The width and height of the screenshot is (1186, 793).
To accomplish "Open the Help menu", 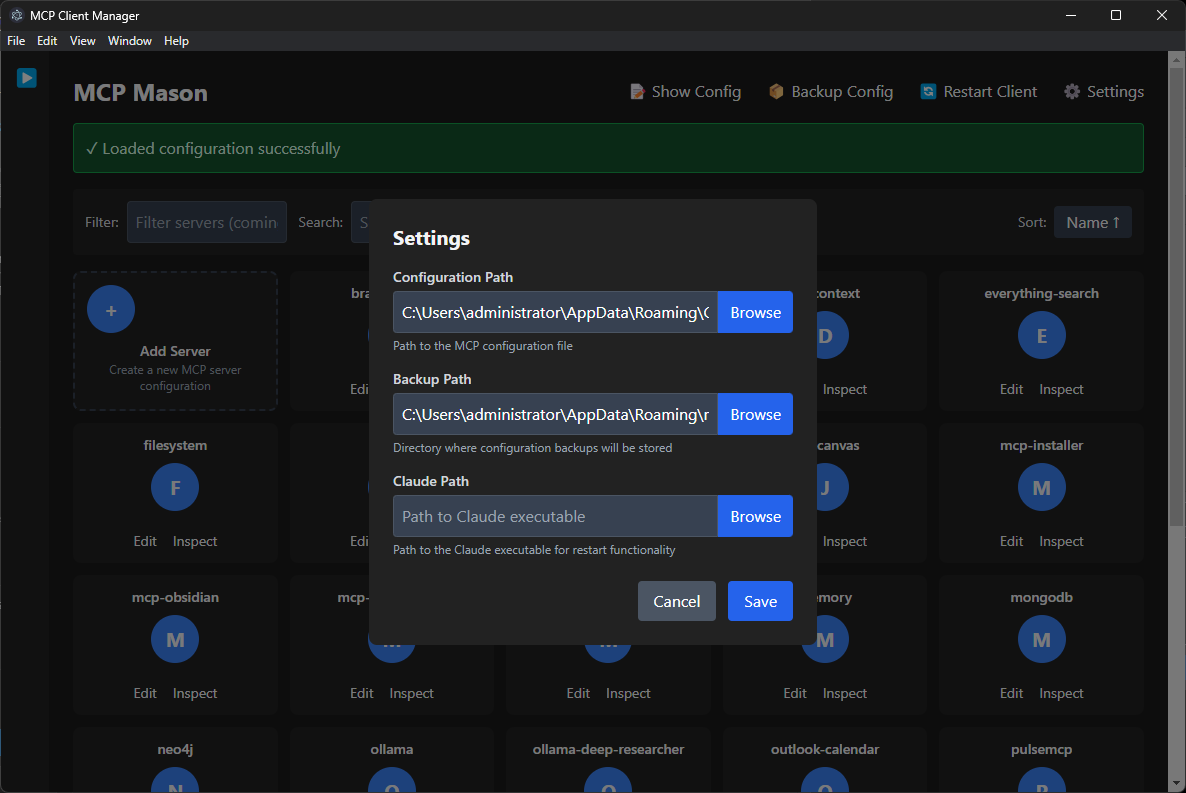I will tap(176, 41).
